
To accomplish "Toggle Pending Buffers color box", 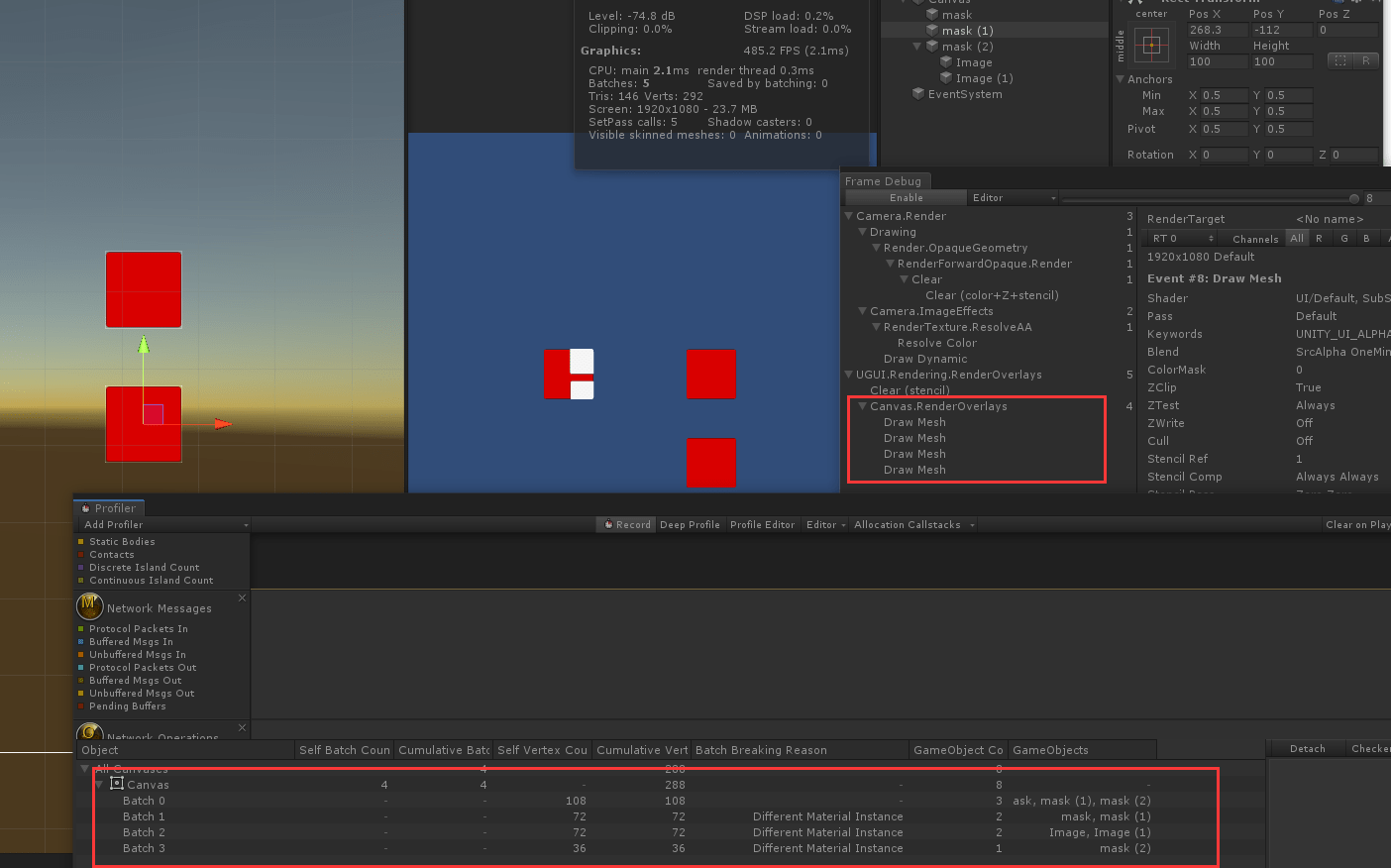I will [x=80, y=706].
